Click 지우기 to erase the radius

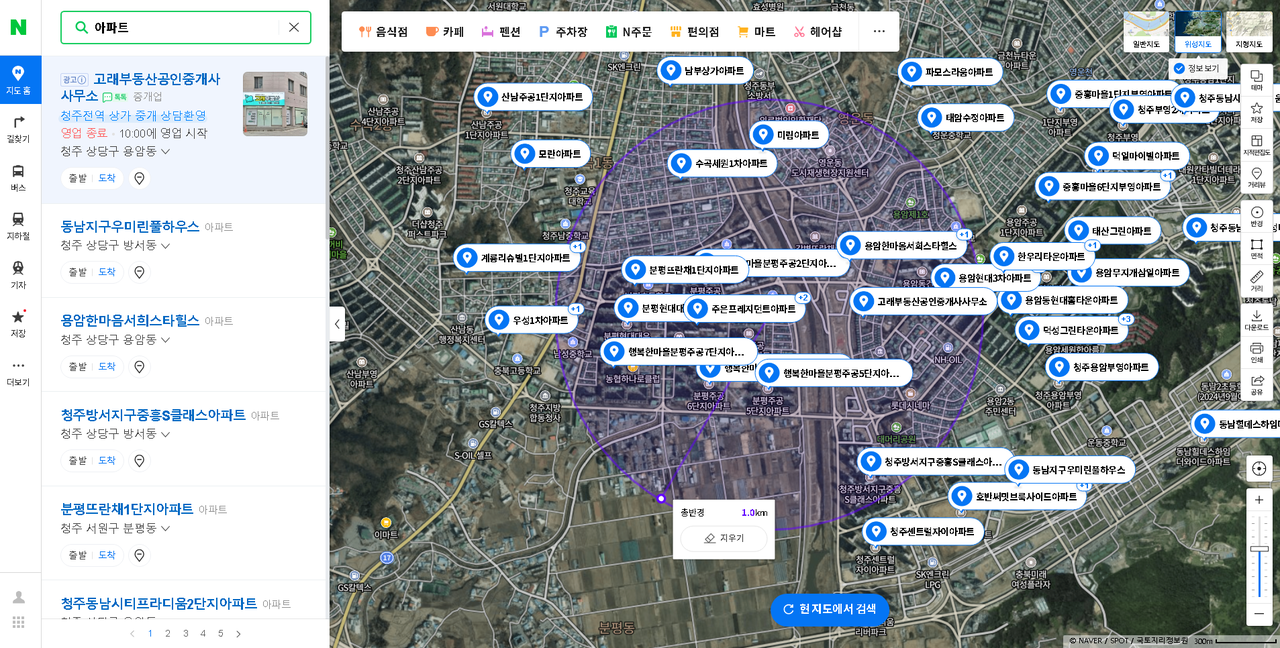[724, 538]
